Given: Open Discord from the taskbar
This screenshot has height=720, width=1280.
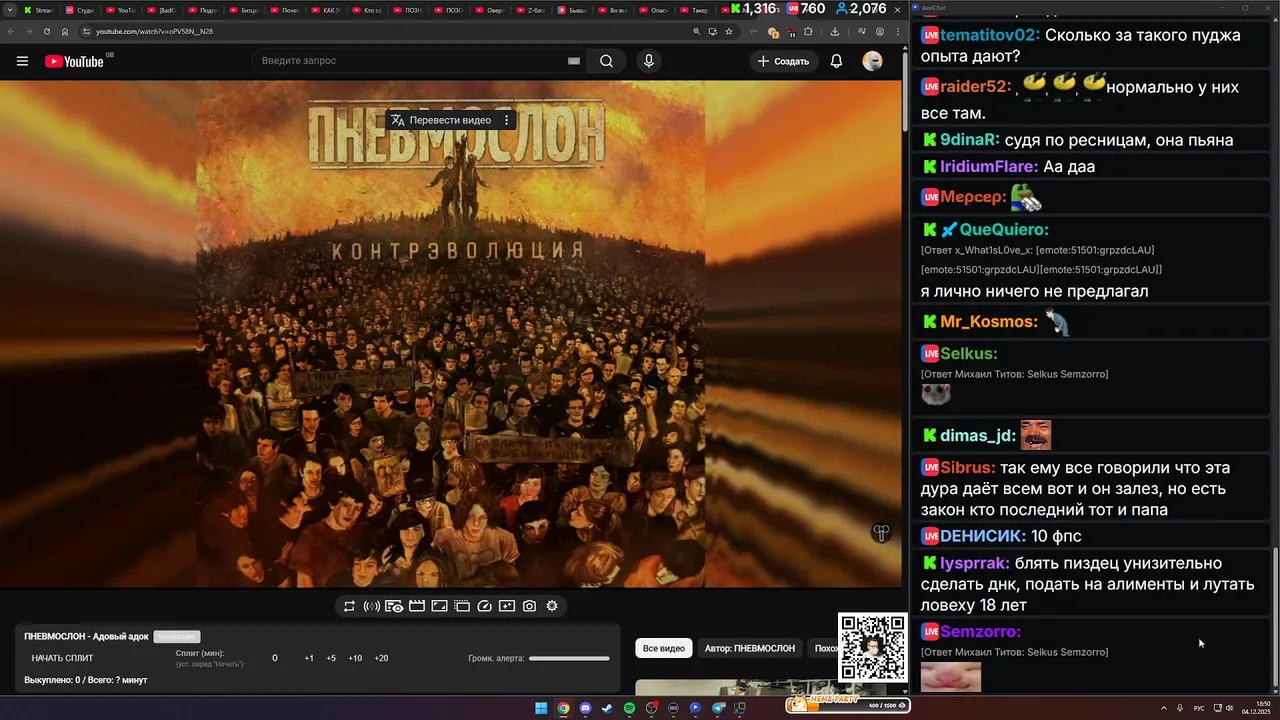Looking at the screenshot, I should (585, 708).
